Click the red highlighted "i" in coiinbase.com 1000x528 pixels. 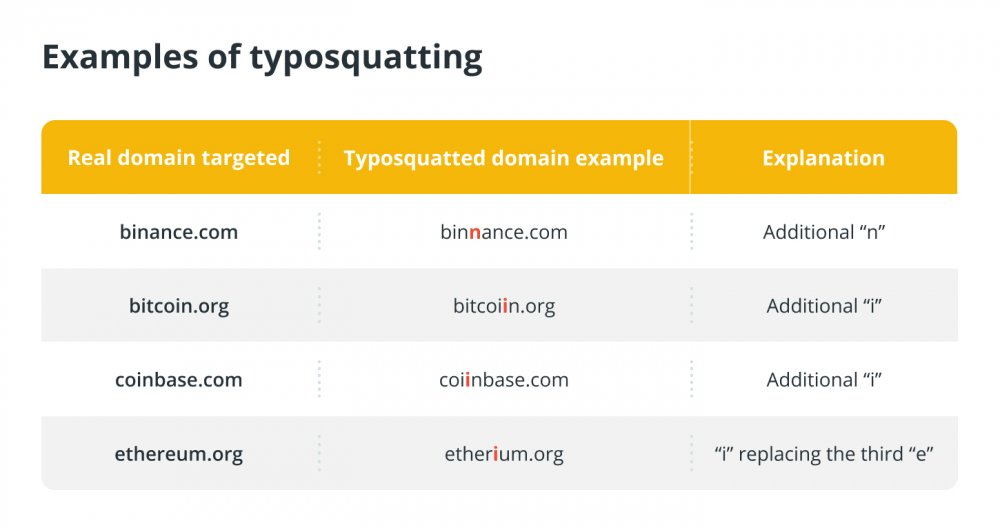click(x=468, y=379)
